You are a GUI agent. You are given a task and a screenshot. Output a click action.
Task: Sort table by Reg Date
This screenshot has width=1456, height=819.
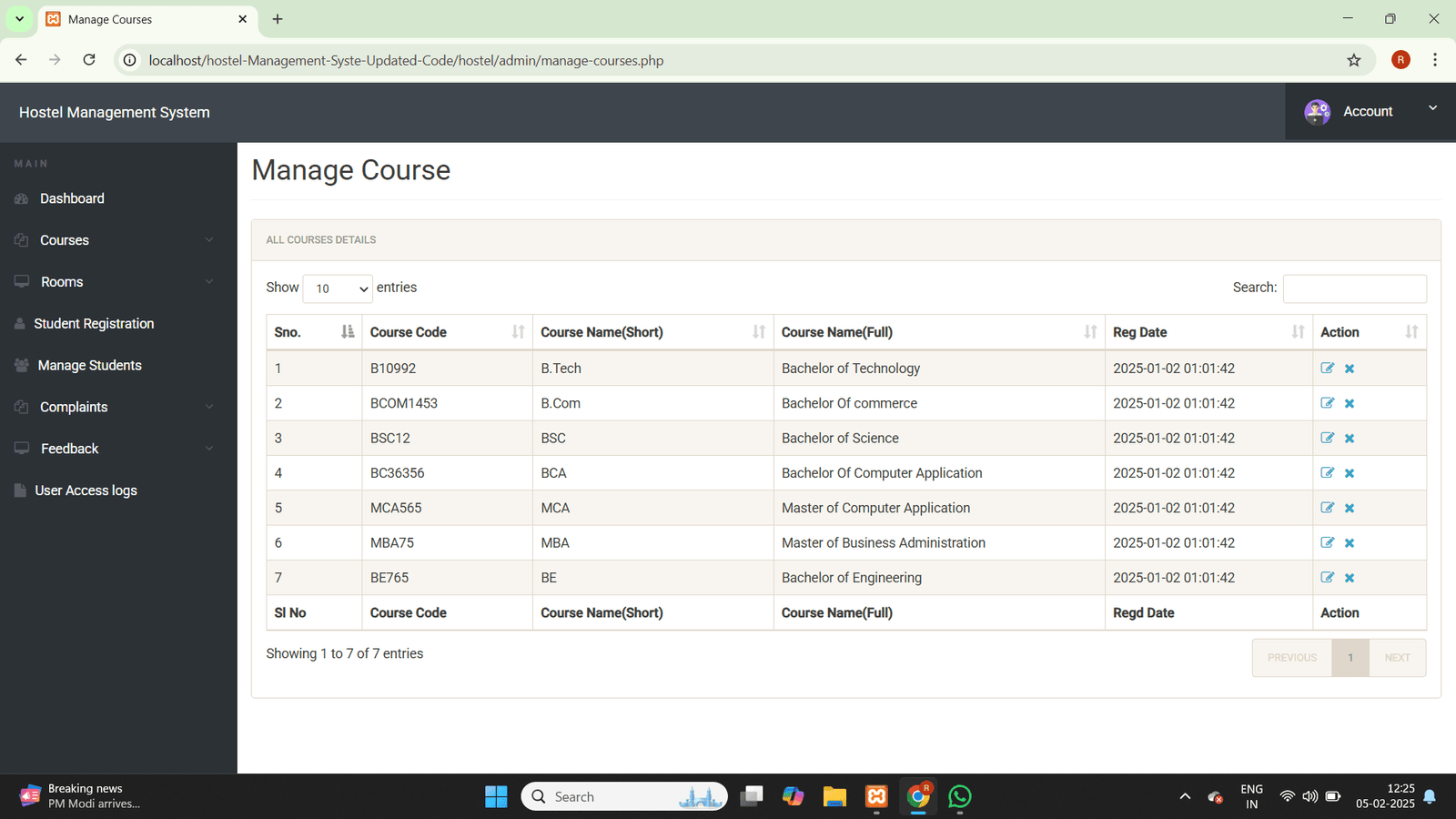pyautogui.click(x=1208, y=332)
